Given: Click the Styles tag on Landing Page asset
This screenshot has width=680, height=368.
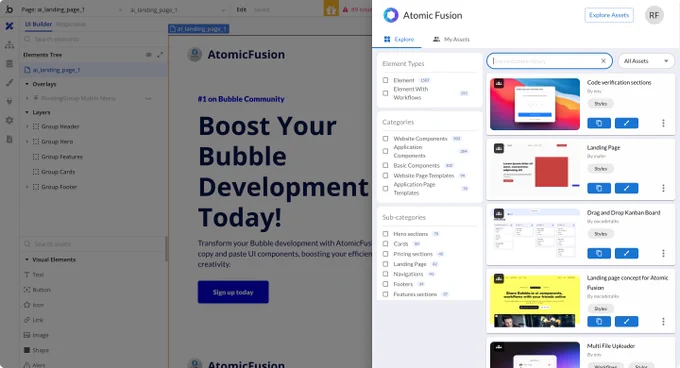Looking at the screenshot, I should pos(601,169).
